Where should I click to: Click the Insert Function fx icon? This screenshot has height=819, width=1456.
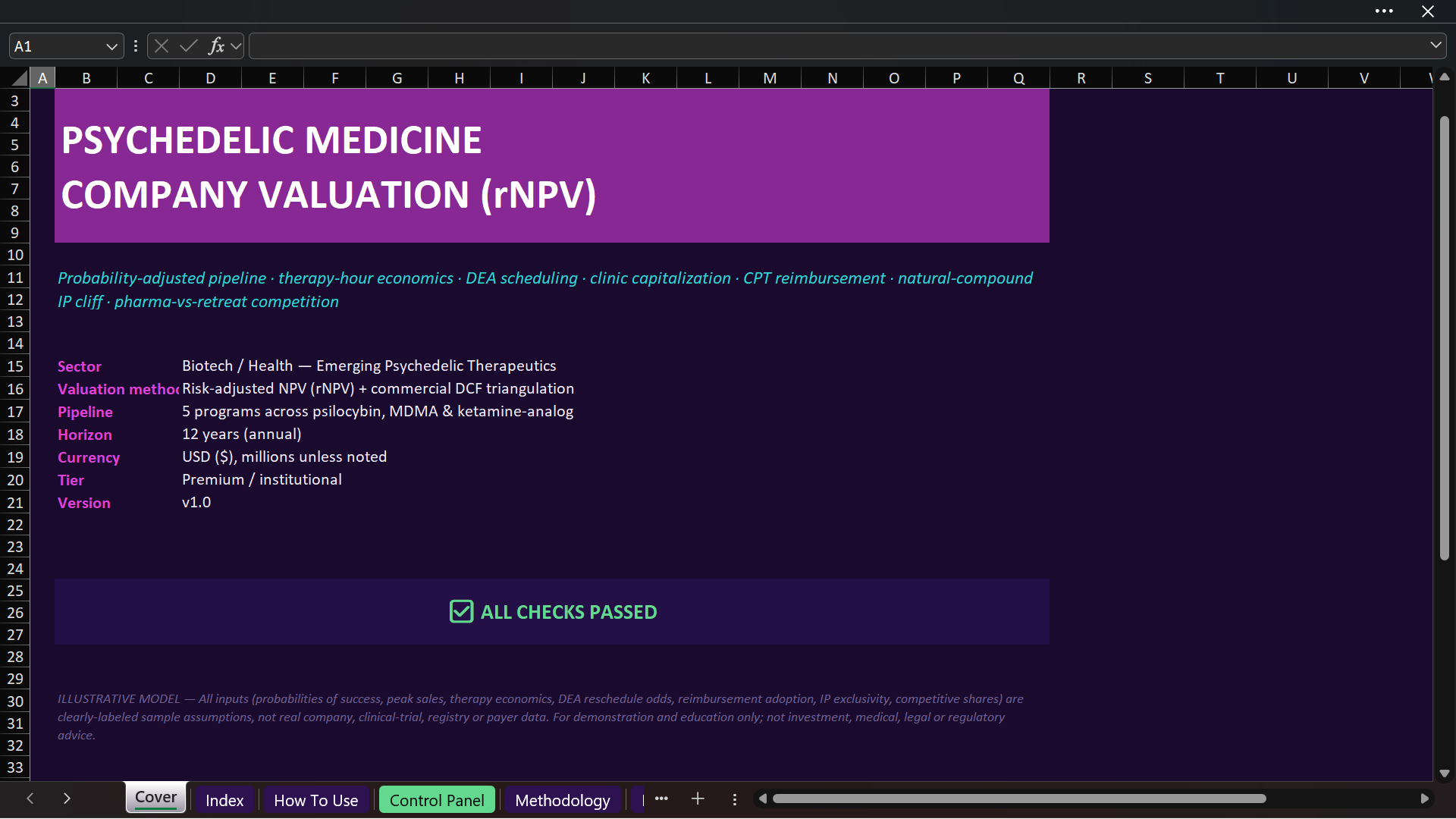pos(216,46)
